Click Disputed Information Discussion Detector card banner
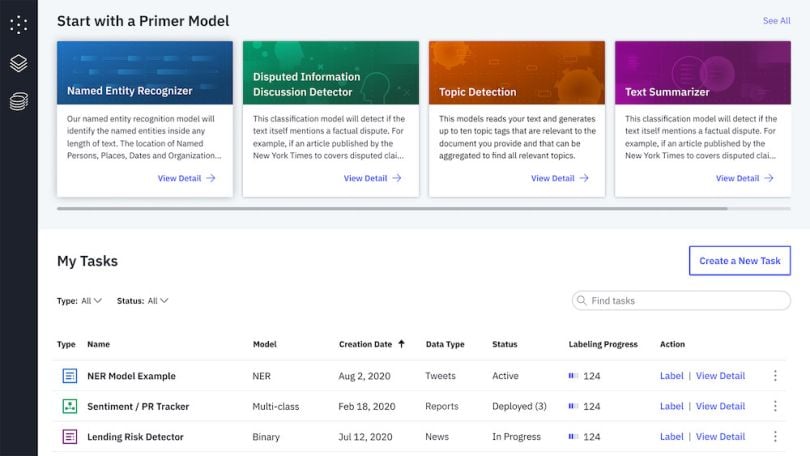810x456 pixels. coord(331,73)
